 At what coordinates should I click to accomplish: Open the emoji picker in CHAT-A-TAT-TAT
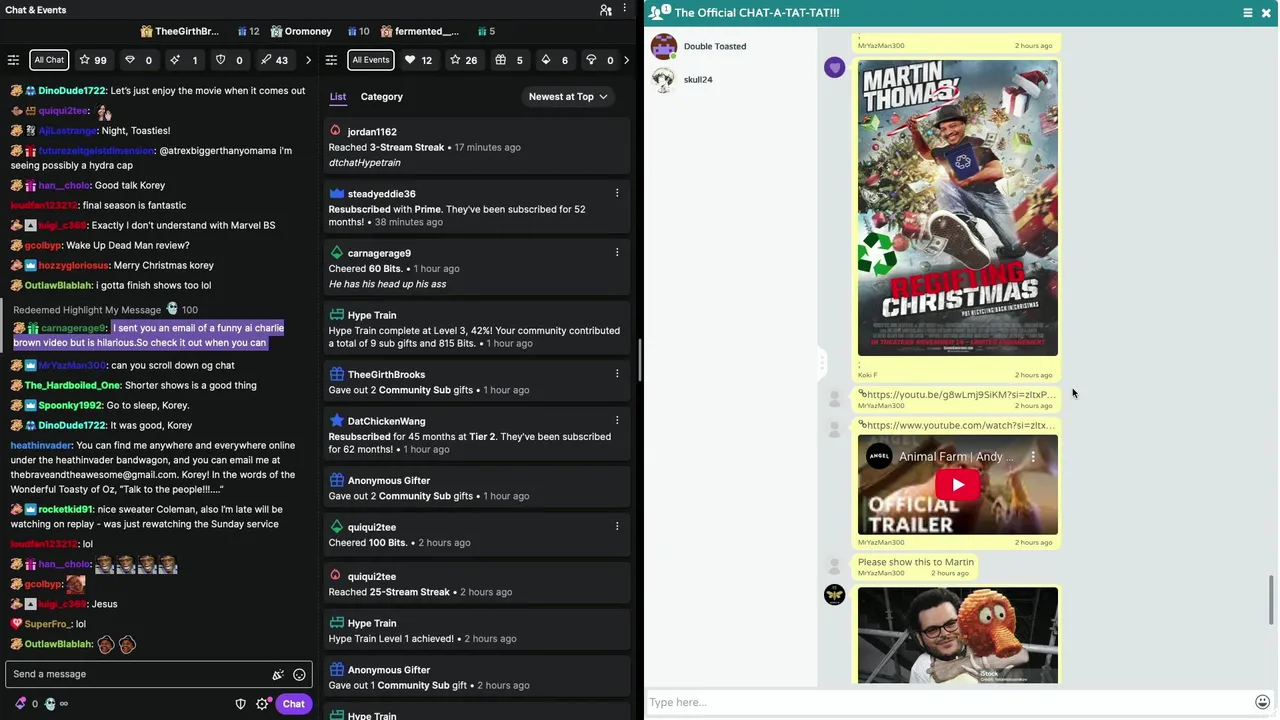pos(1262,702)
